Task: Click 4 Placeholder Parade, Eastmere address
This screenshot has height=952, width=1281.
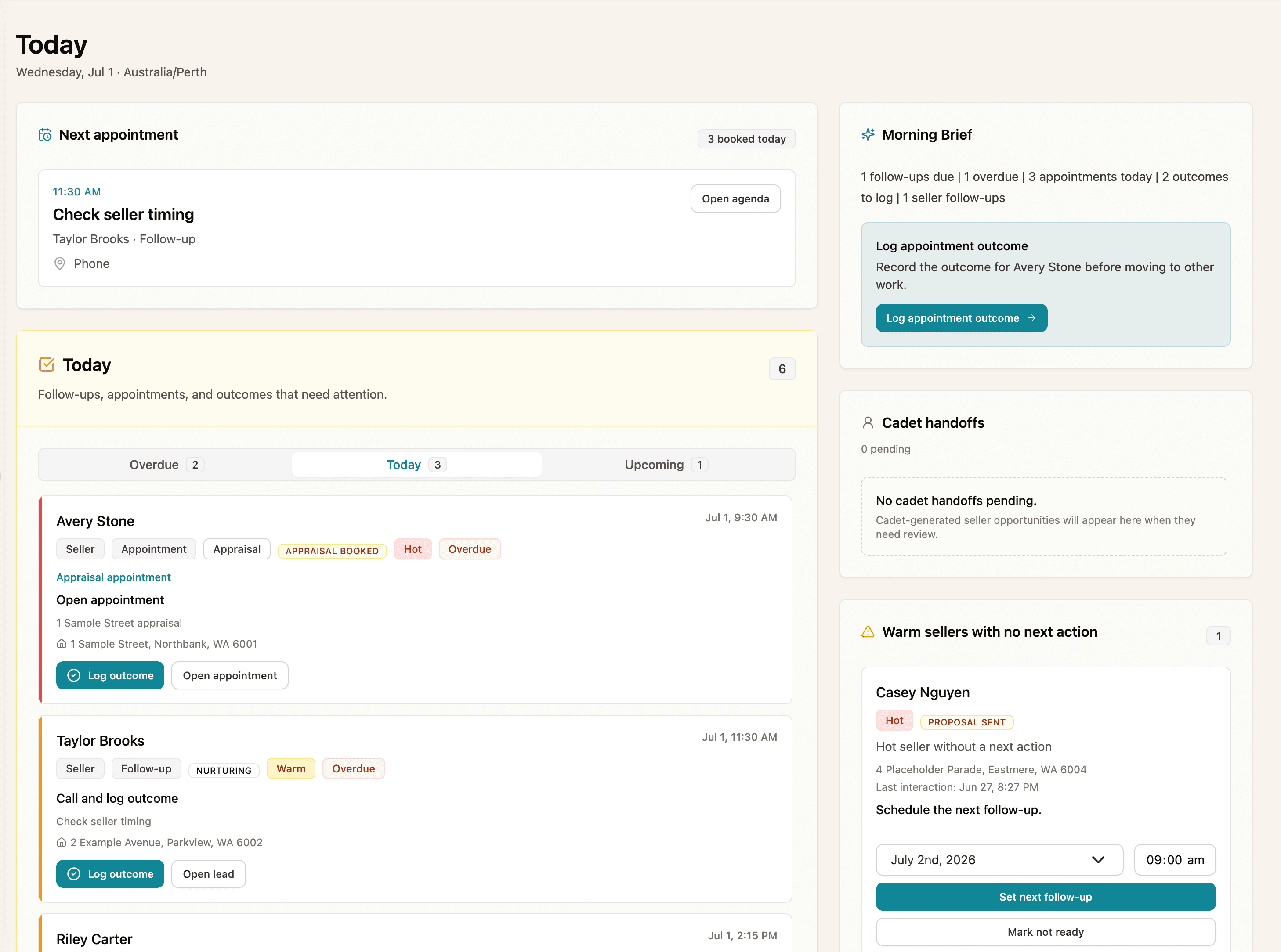Action: coord(981,770)
